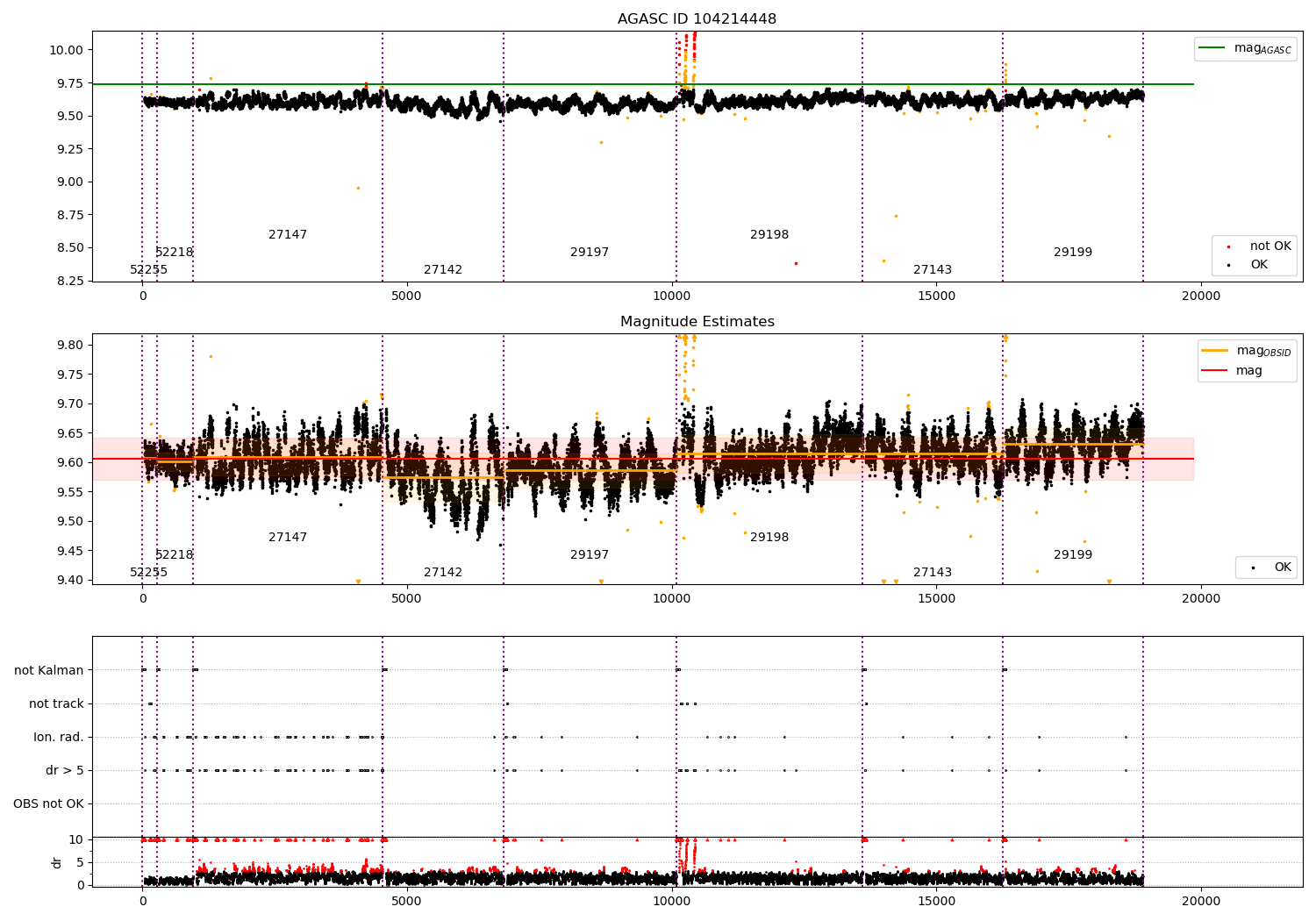Click obsid label 52218 in the middle plot

click(x=174, y=554)
